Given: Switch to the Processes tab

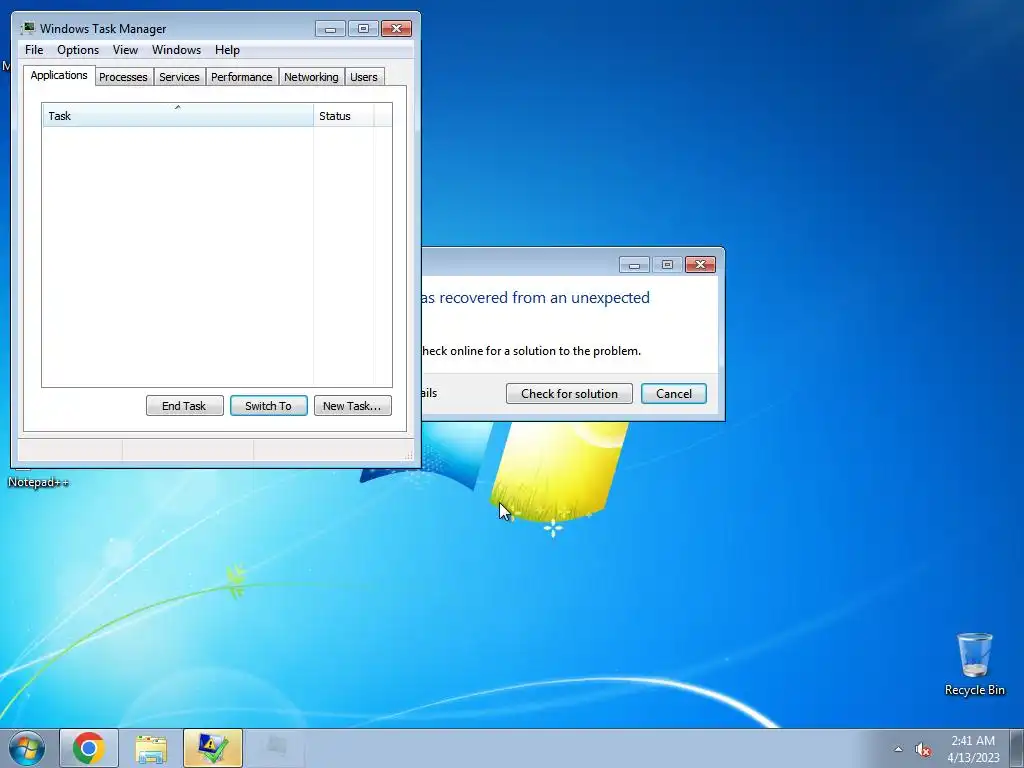Looking at the screenshot, I should point(123,77).
